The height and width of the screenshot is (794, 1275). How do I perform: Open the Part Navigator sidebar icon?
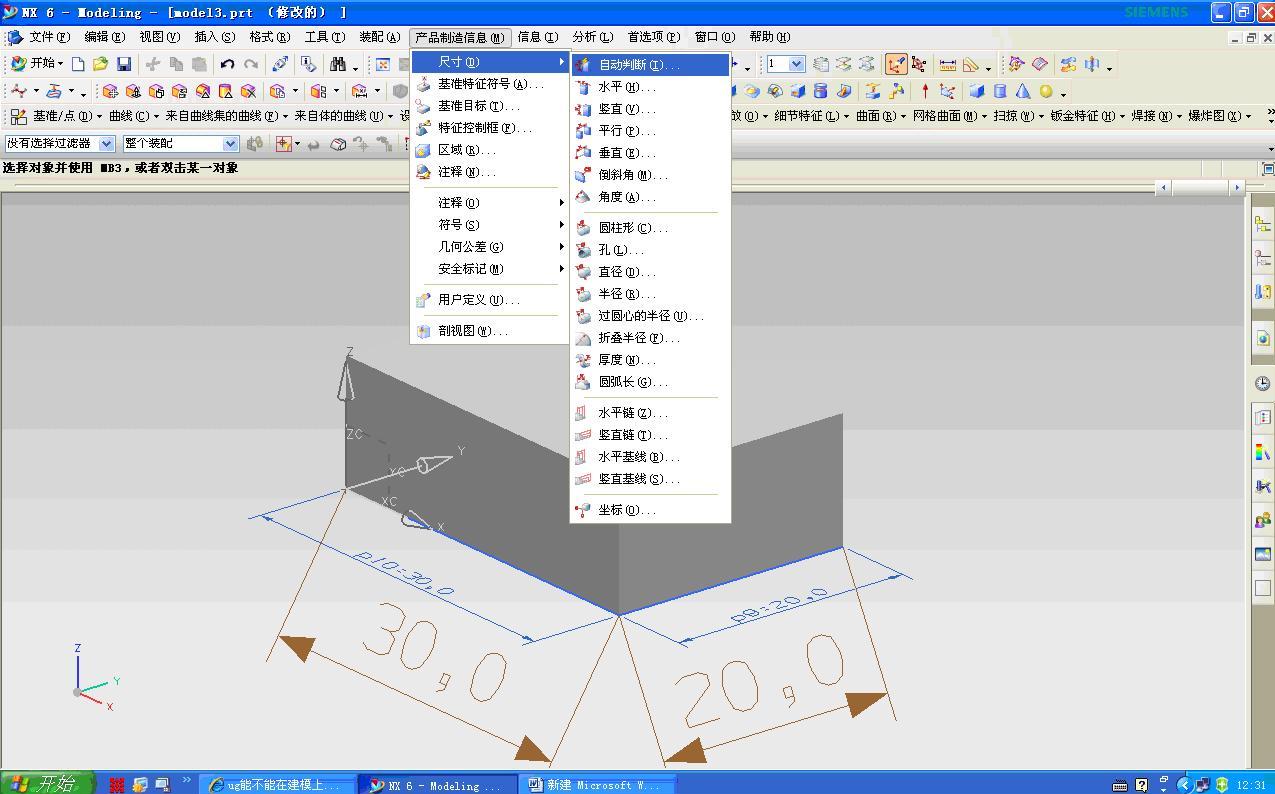click(x=1263, y=258)
